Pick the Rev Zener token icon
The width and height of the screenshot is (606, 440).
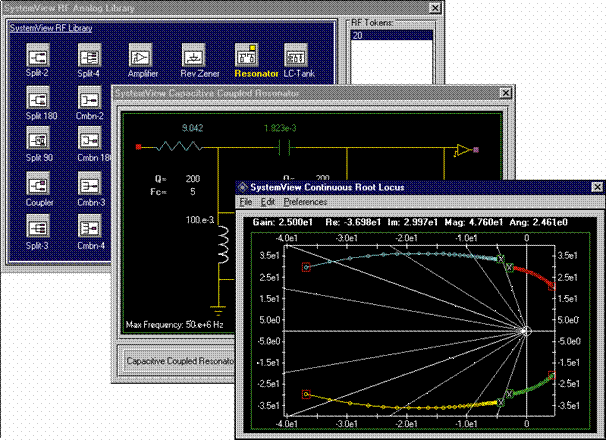point(193,55)
